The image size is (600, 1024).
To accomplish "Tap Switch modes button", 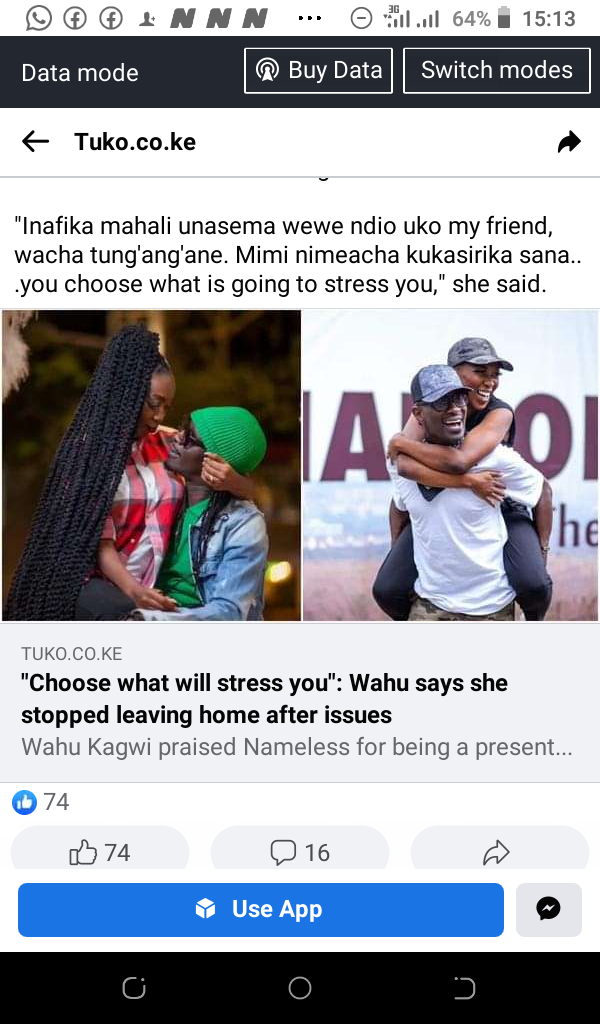I will (x=497, y=71).
